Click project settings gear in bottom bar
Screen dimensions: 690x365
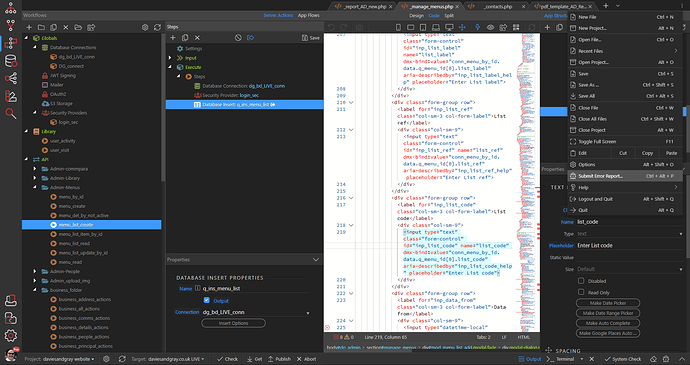tap(106, 359)
